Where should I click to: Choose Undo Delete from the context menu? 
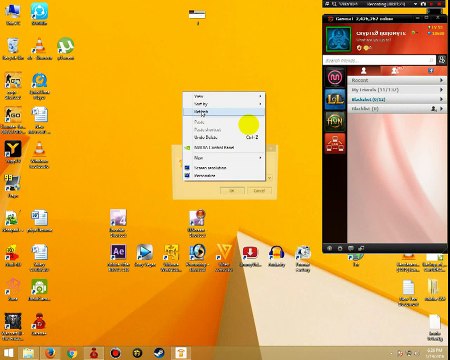(224, 137)
